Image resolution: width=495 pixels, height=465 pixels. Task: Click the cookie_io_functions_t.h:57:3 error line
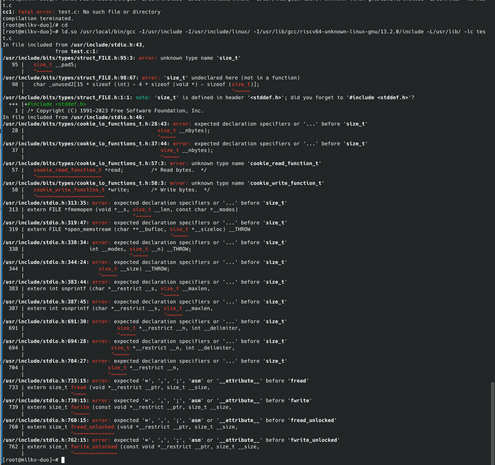point(162,163)
